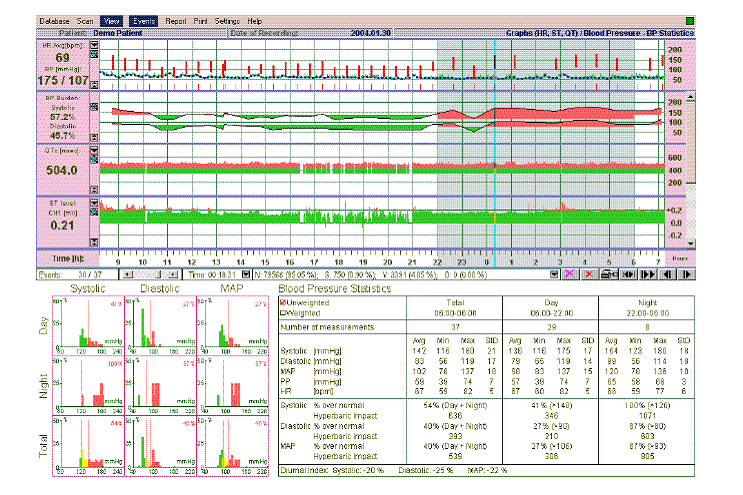Open the Database menu
This screenshot has height=495, width=743.
coord(52,20)
